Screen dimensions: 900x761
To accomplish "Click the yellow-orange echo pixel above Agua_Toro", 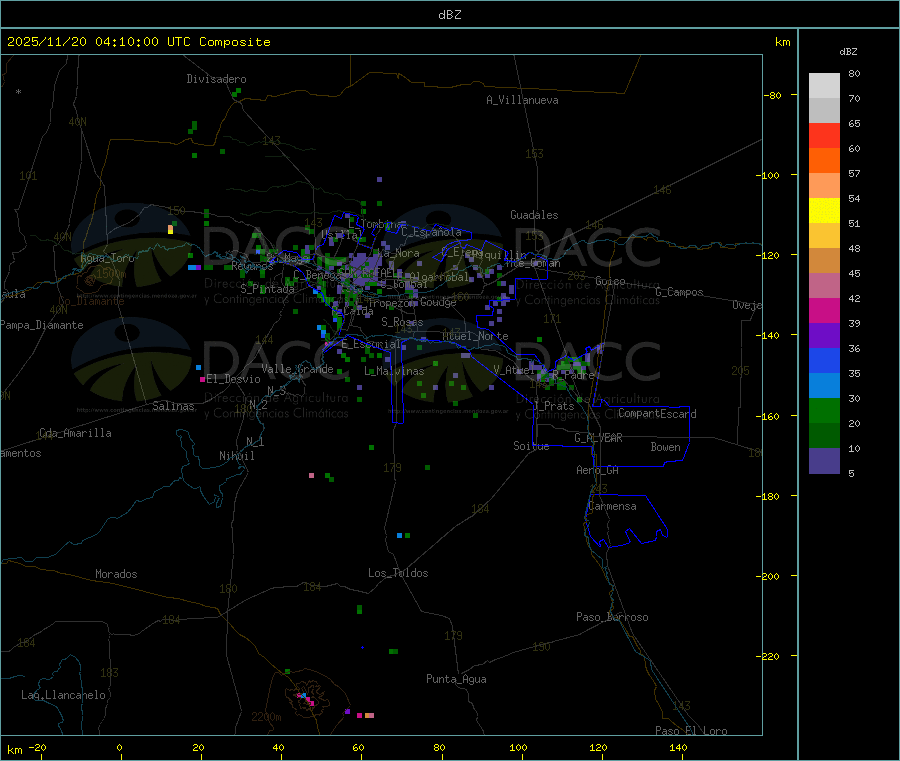I will [170, 230].
